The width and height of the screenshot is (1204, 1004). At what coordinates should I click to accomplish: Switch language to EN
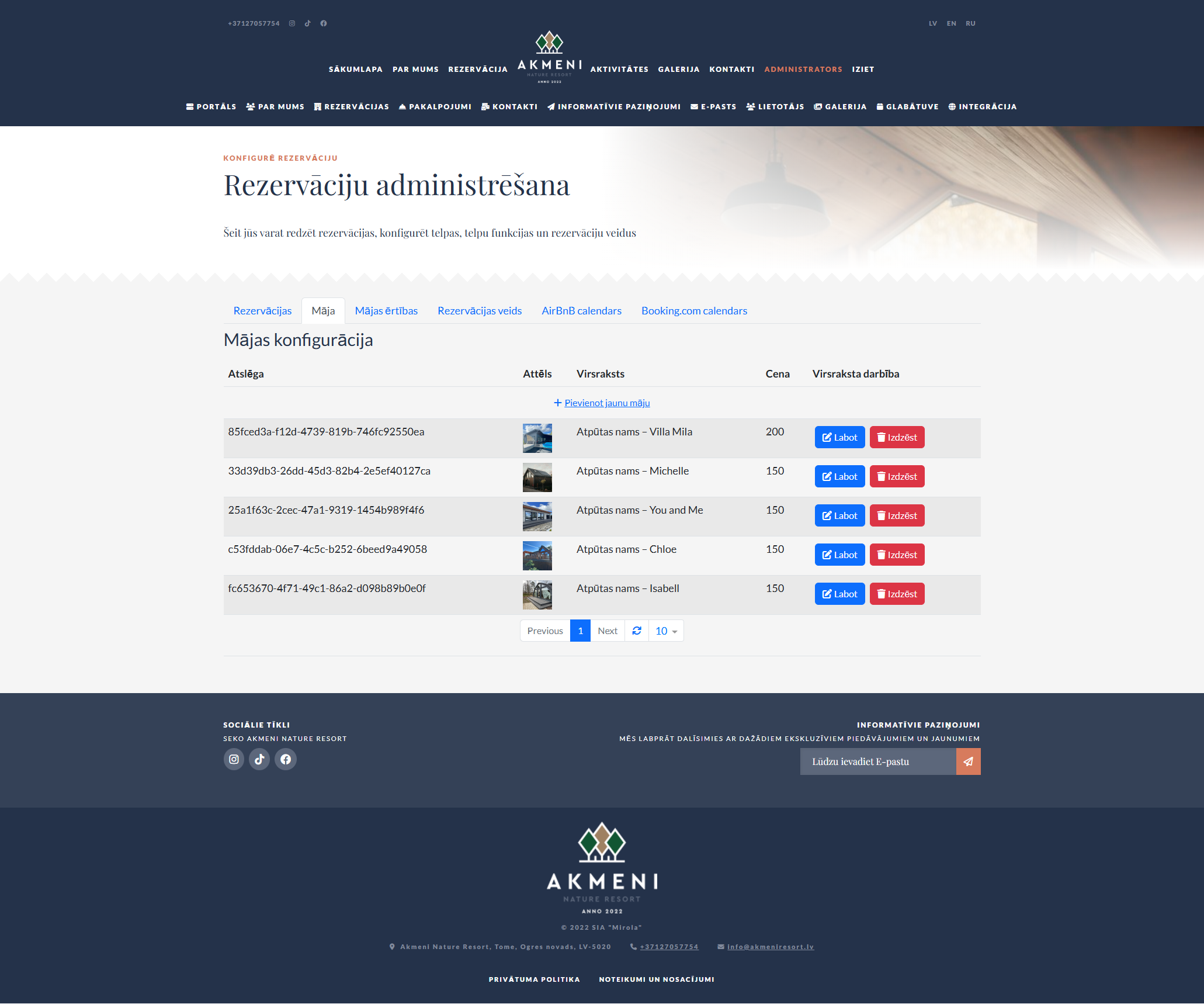952,23
